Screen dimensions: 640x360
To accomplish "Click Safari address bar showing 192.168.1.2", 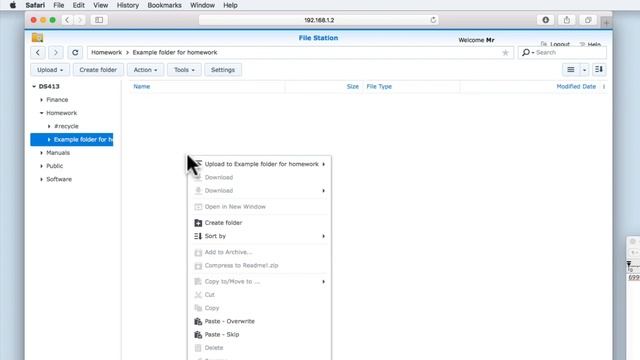I will (319, 20).
